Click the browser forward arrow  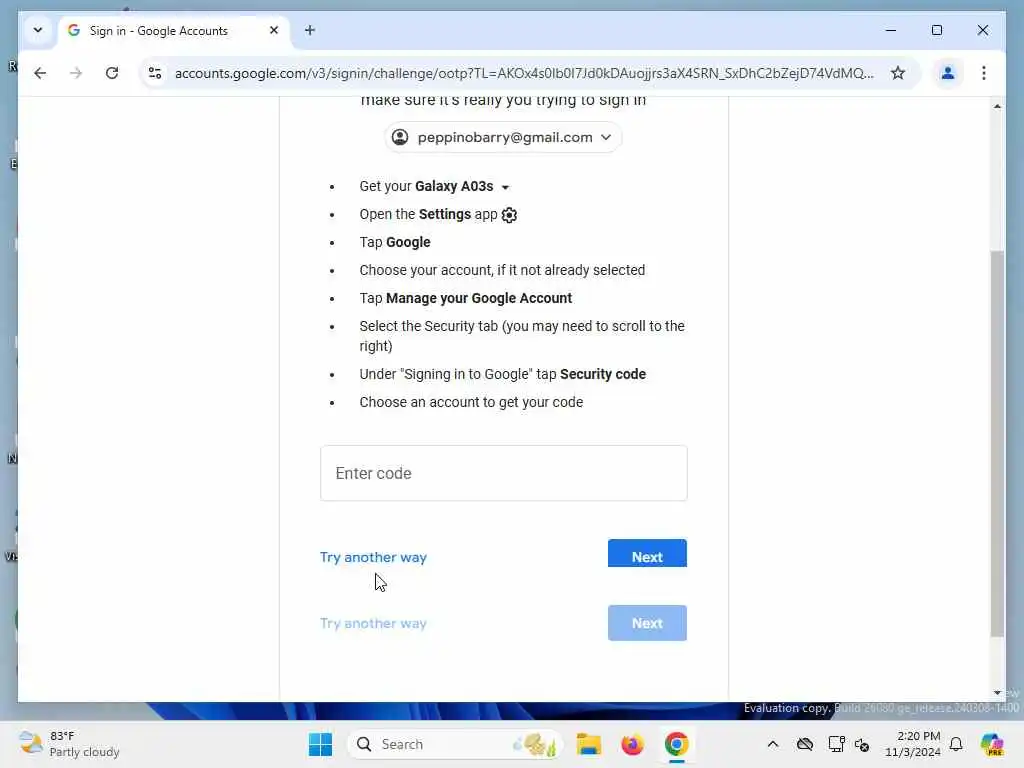tap(76, 73)
